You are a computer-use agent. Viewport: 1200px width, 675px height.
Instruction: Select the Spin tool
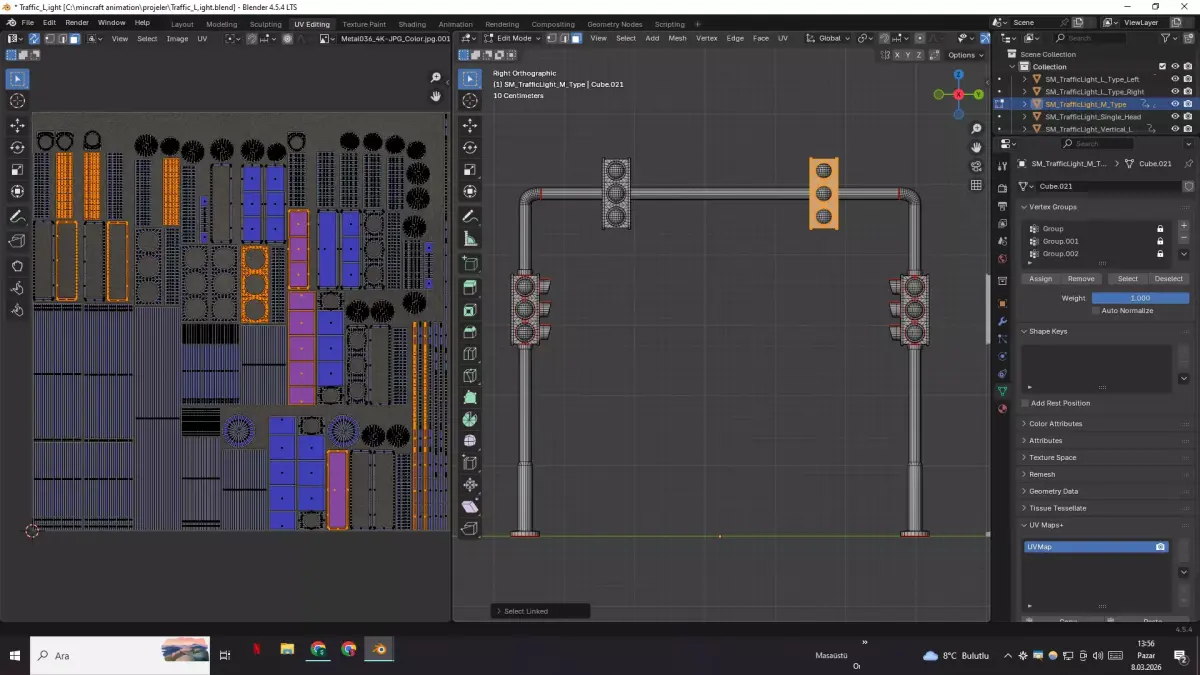pos(470,420)
